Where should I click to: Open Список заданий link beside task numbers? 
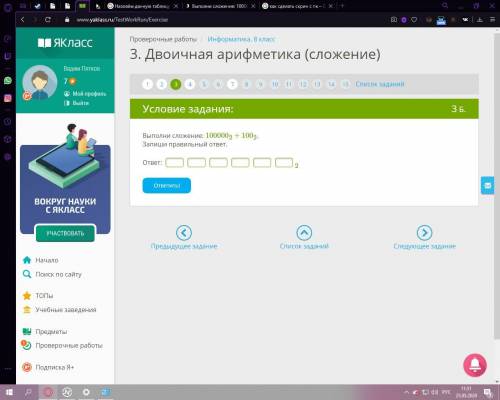point(380,84)
